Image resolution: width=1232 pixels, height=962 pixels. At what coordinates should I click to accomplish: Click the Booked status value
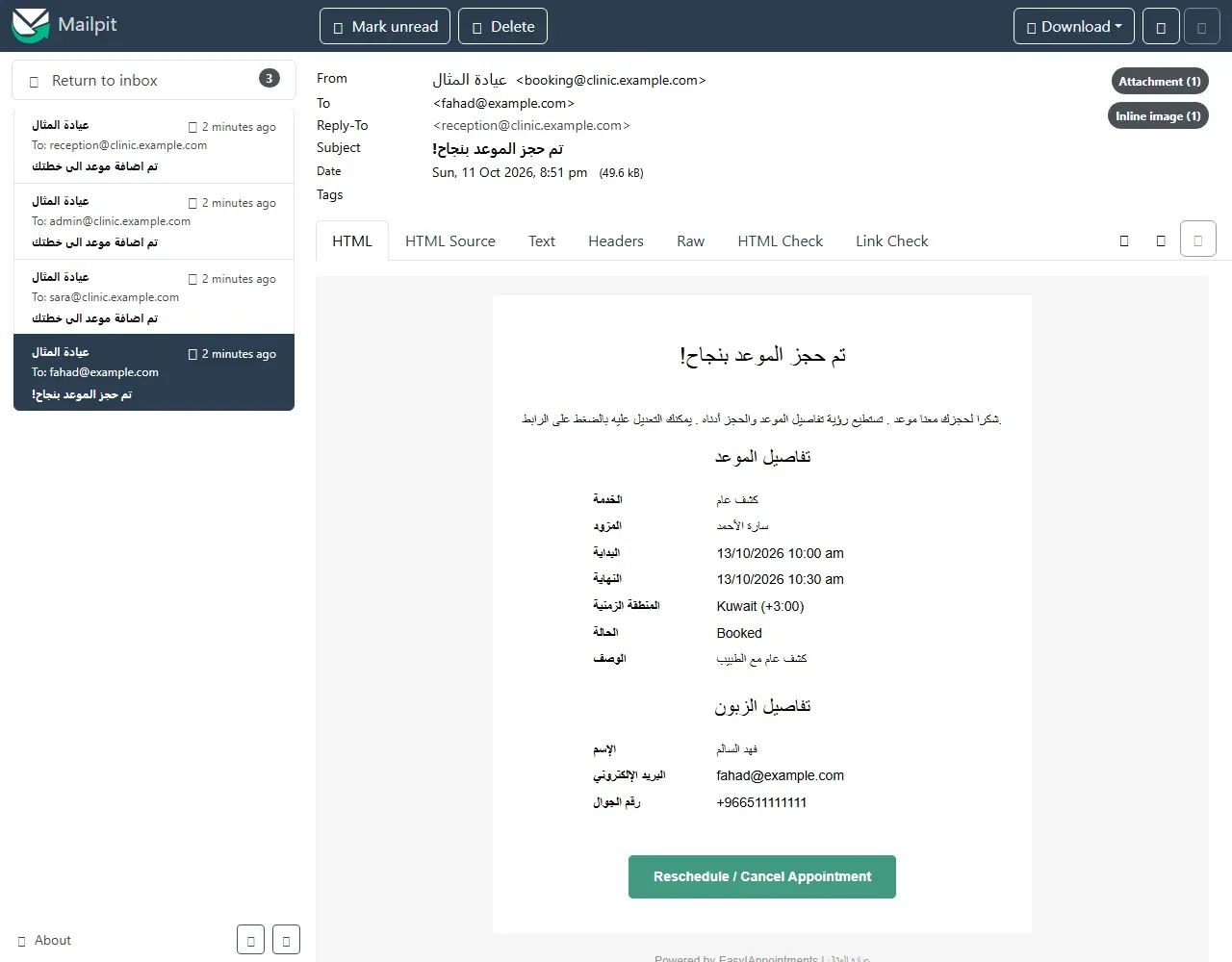(x=739, y=633)
